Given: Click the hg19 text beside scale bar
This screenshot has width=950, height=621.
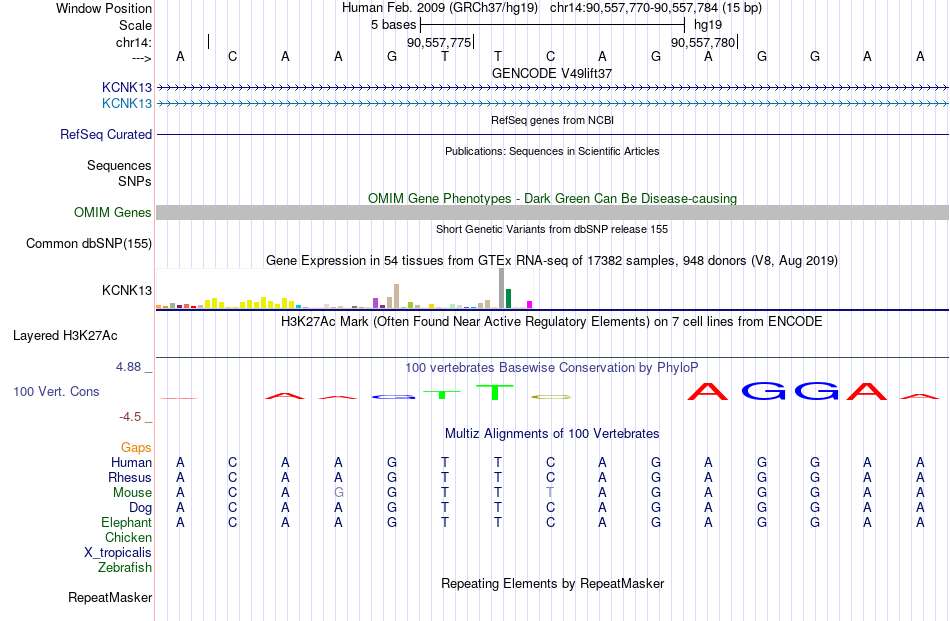Looking at the screenshot, I should pos(708,25).
